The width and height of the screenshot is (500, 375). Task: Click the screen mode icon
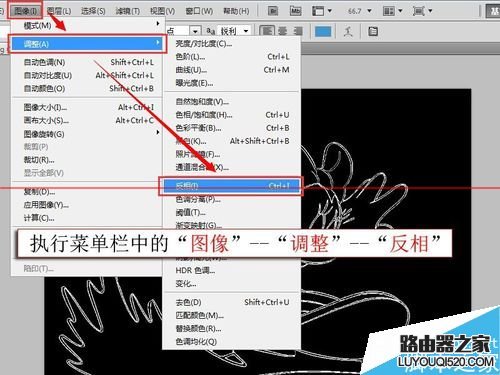(x=422, y=11)
